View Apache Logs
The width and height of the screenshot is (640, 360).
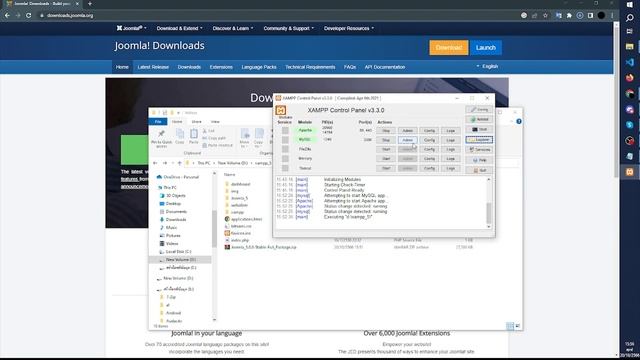click(x=451, y=131)
